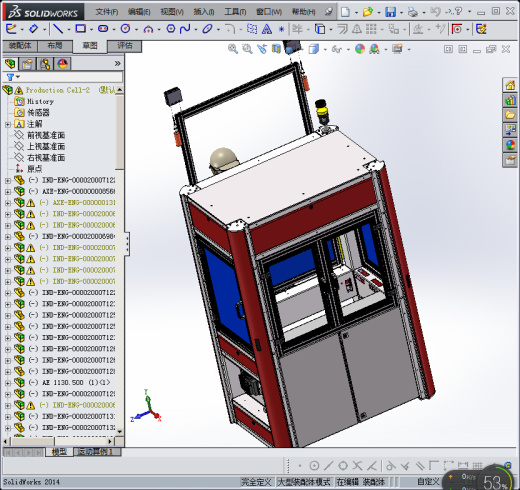This screenshot has width=520, height=490.
Task: Open the DisplayManager tab
Action: tap(62, 63)
